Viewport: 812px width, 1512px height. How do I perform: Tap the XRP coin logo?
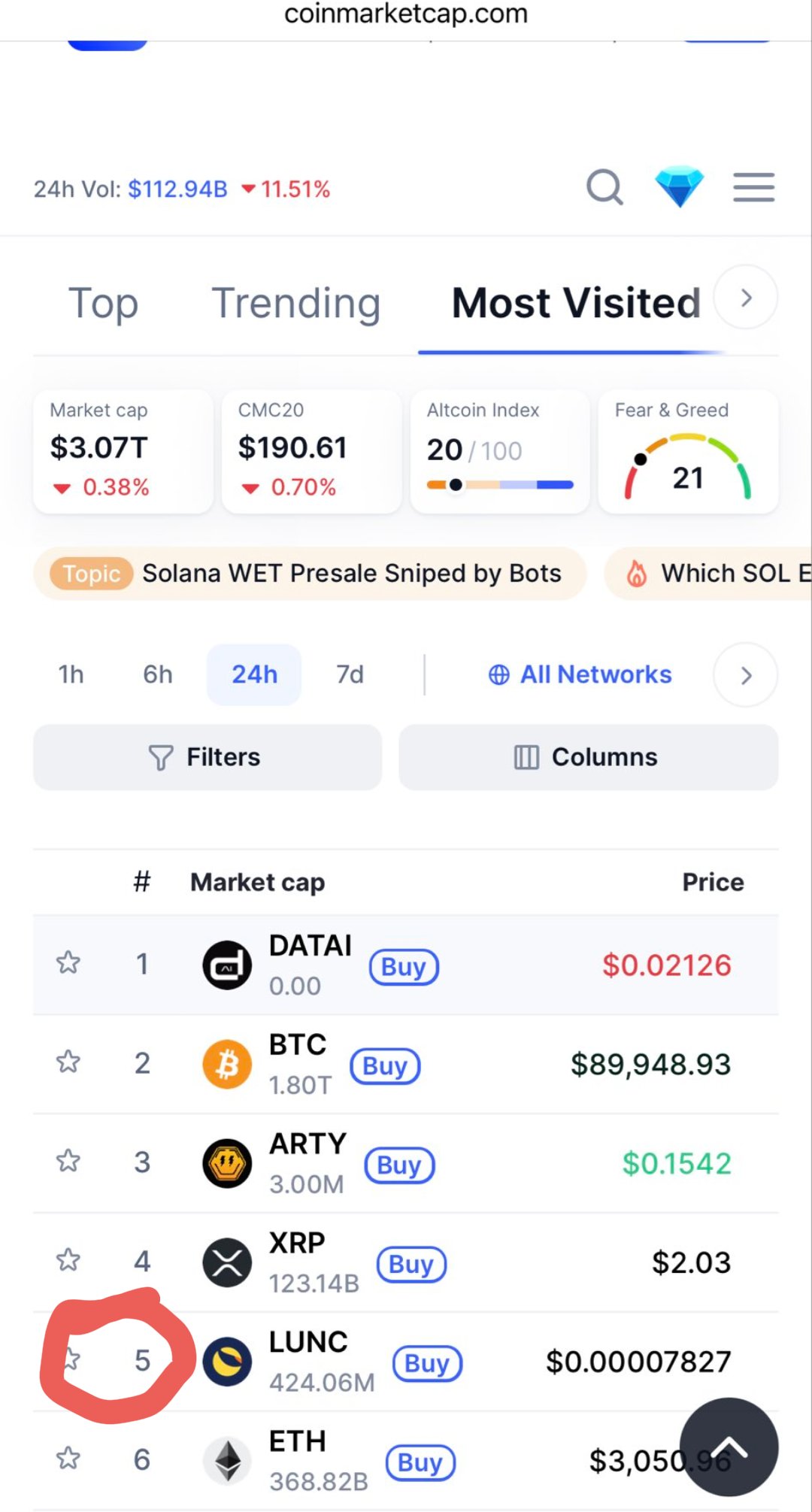227,1262
